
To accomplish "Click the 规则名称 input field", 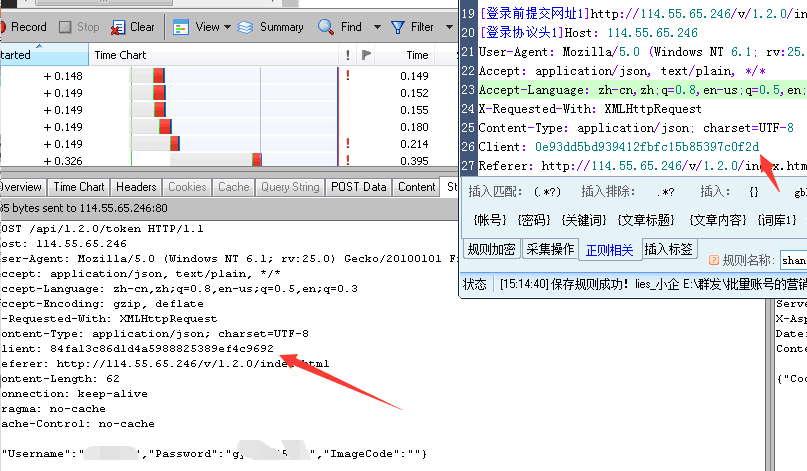I will click(792, 260).
